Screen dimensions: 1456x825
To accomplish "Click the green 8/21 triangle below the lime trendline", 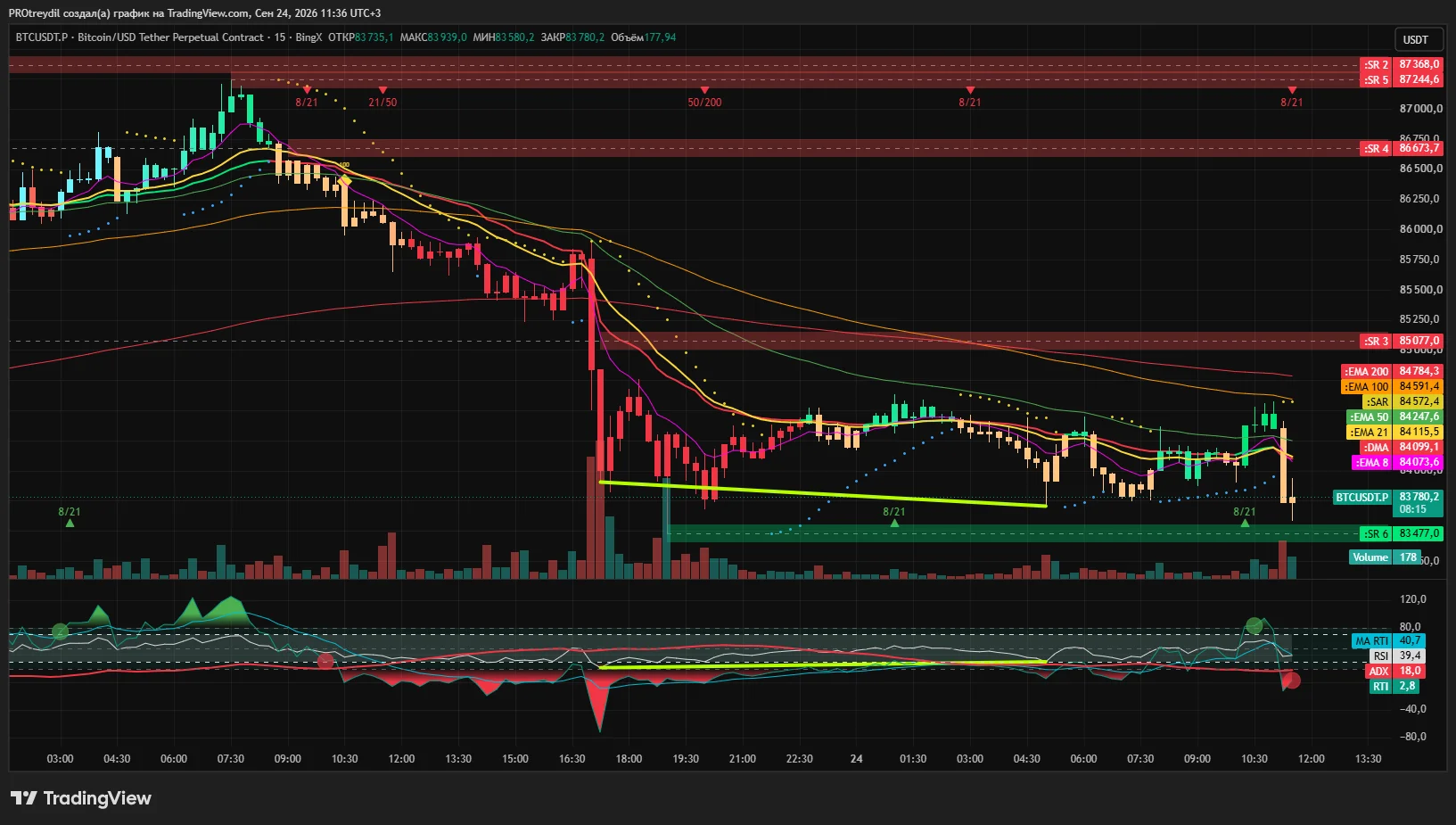I will 894,523.
